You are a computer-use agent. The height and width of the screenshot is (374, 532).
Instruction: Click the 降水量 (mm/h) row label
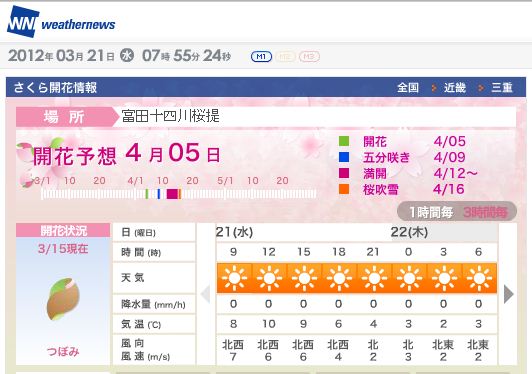click(153, 304)
